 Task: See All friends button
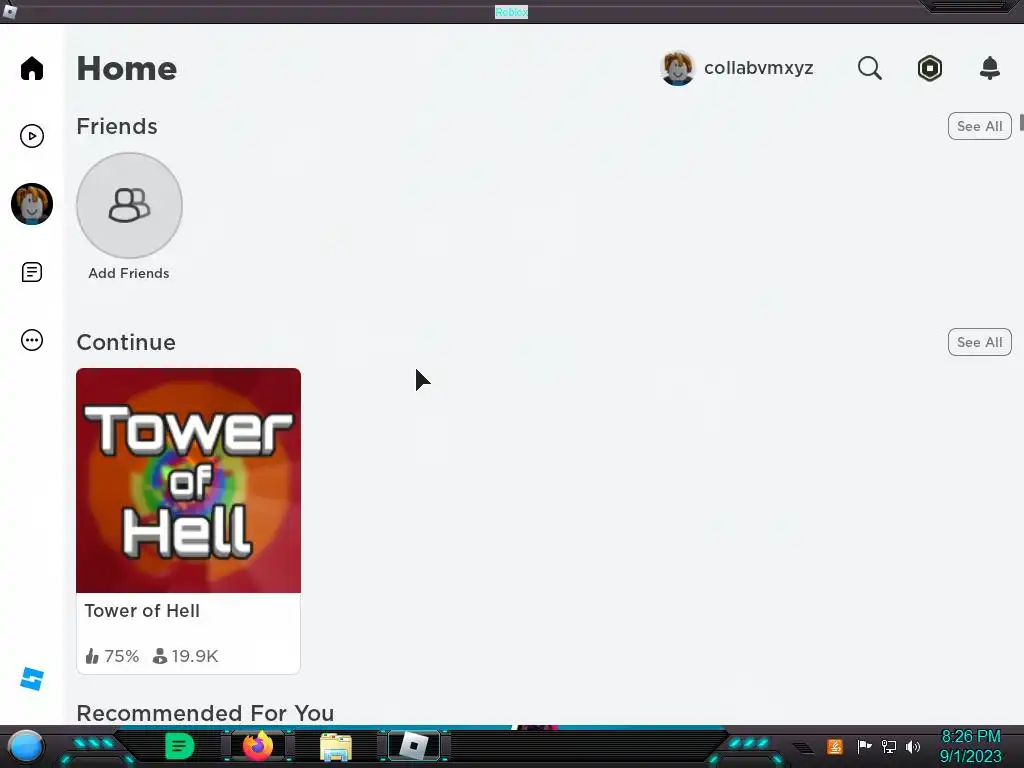click(x=979, y=126)
